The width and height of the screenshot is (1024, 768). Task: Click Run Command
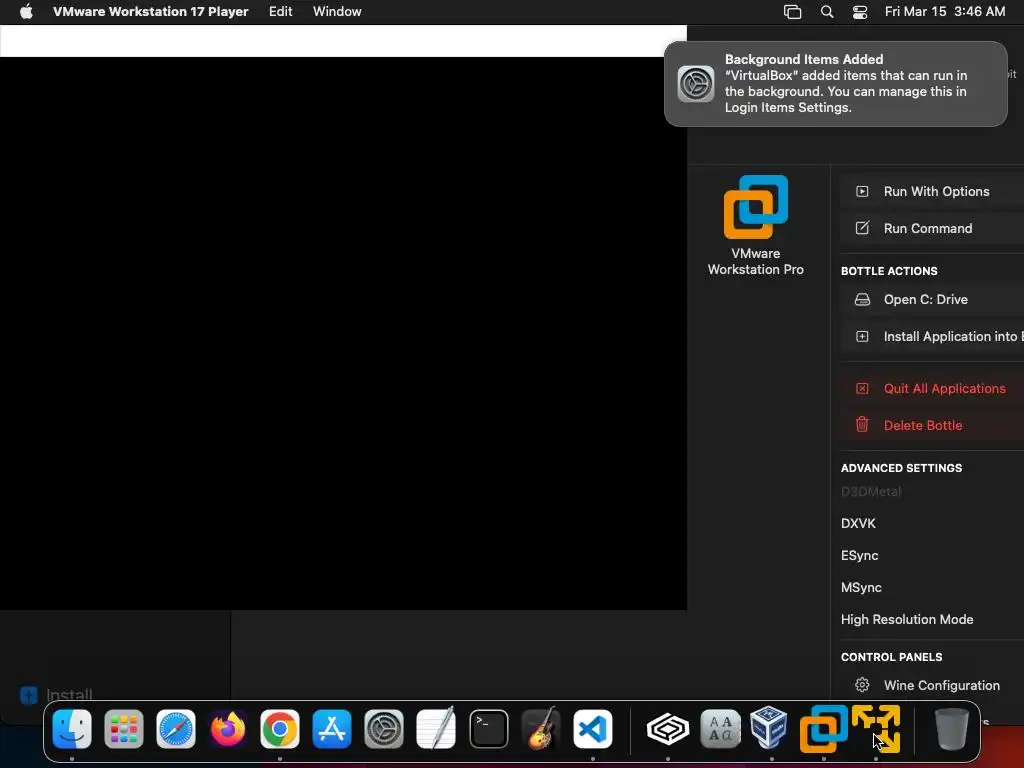pyautogui.click(x=932, y=229)
